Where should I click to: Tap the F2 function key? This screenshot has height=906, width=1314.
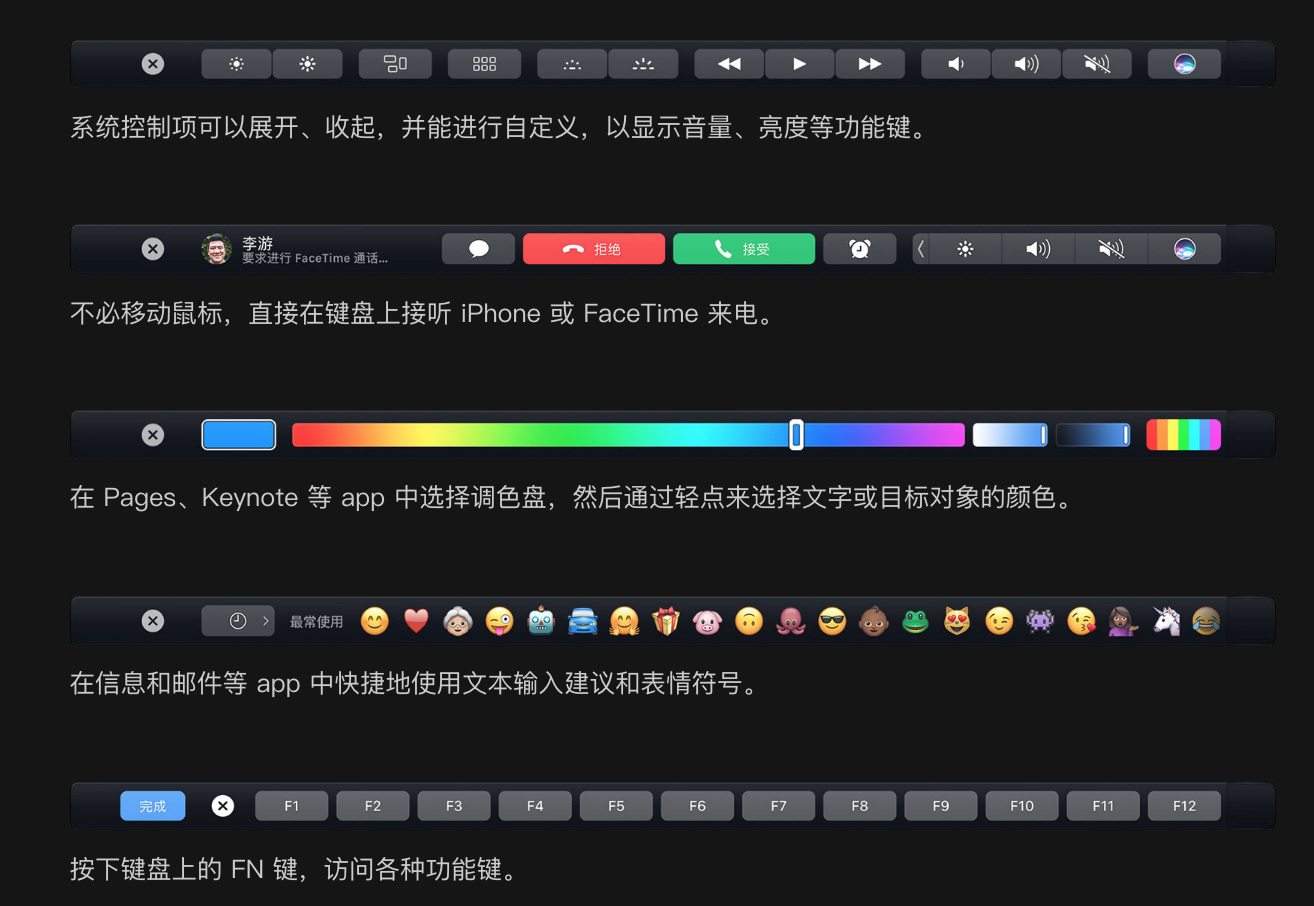[373, 806]
